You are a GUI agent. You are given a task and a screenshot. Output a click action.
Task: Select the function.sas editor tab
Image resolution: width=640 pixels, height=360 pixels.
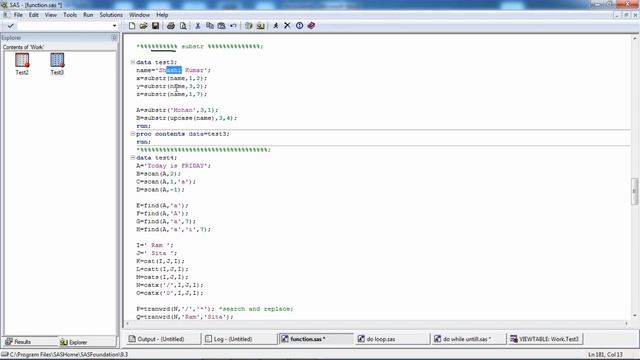pos(316,339)
